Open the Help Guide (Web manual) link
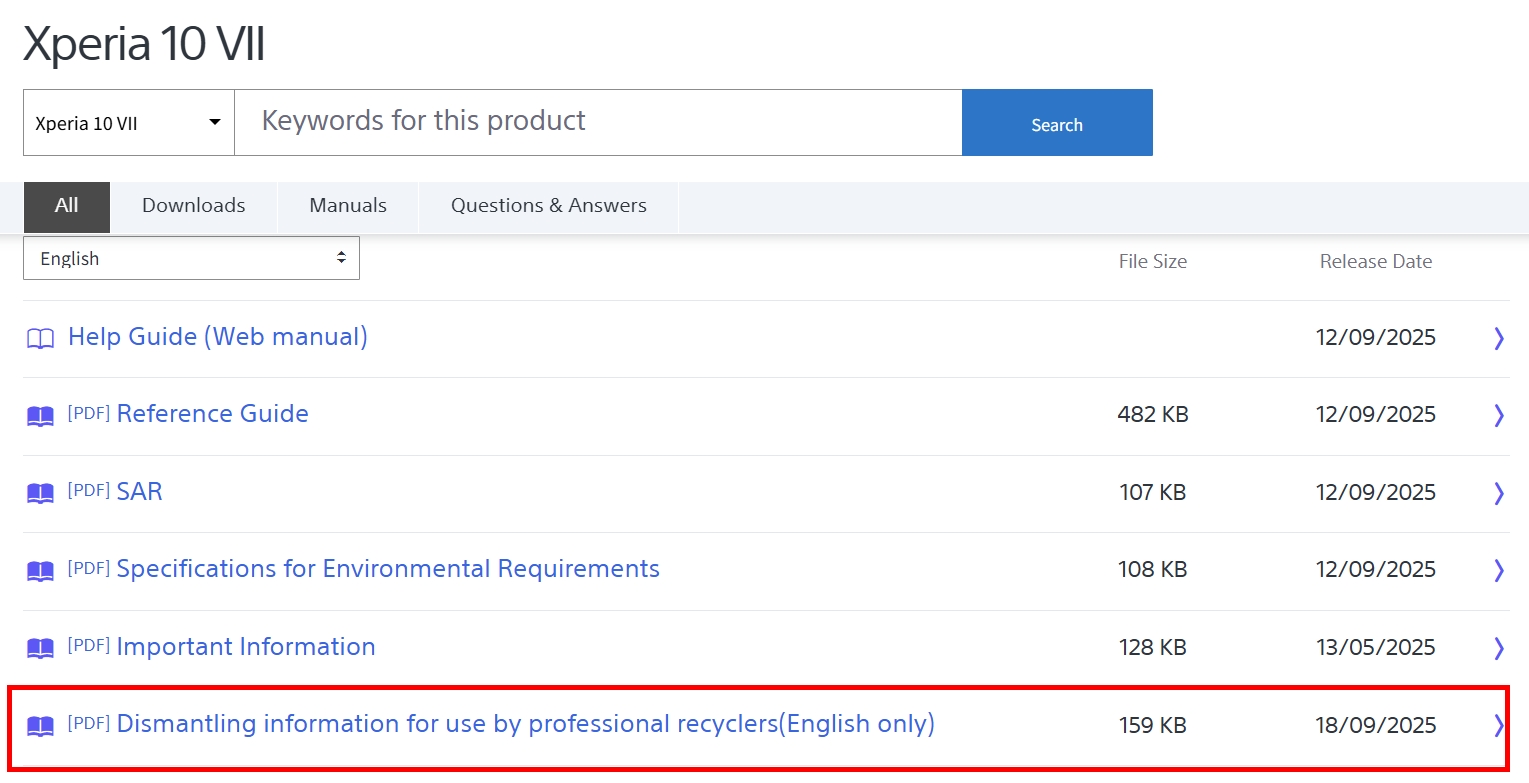This screenshot has height=783, width=1529. (218, 337)
